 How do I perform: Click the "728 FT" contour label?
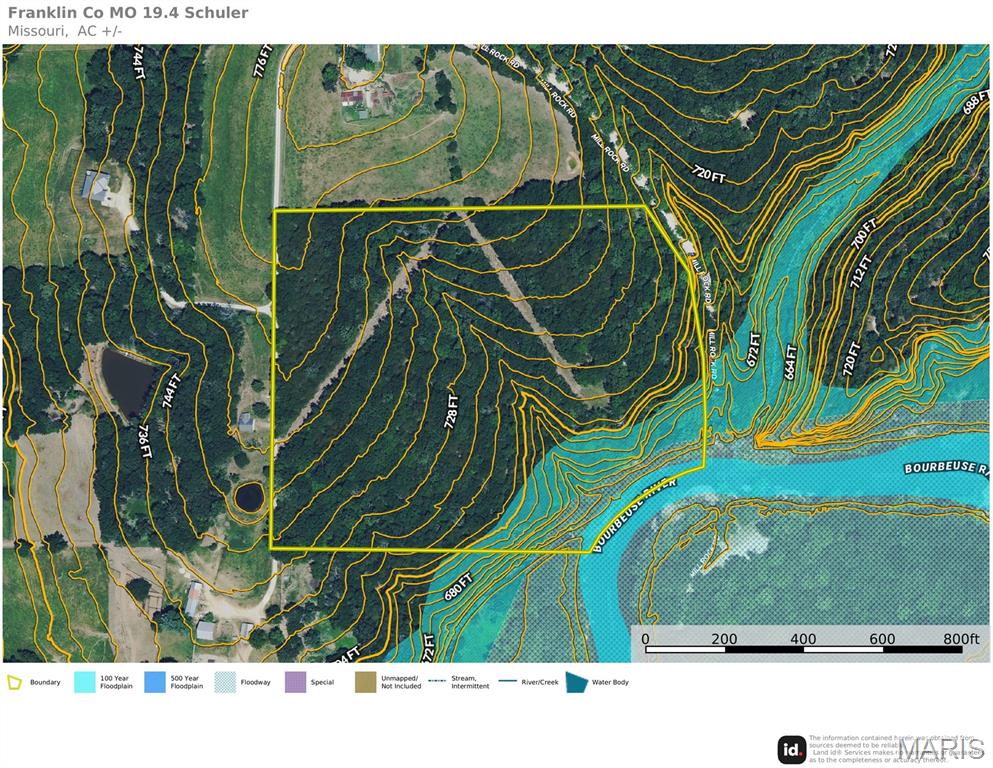[452, 412]
